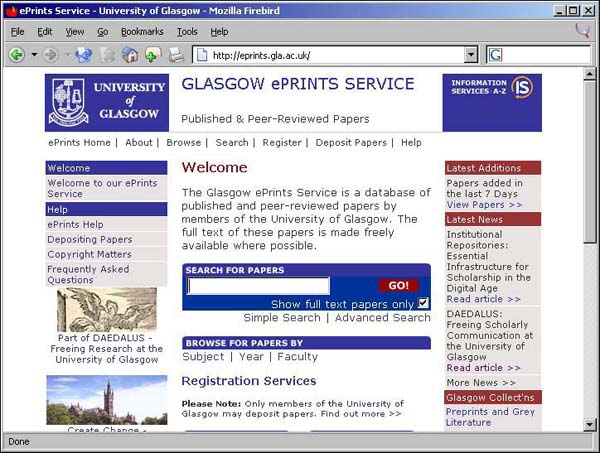Click the new tab plus icon
Screen dimensions: 600x453
tap(153, 55)
